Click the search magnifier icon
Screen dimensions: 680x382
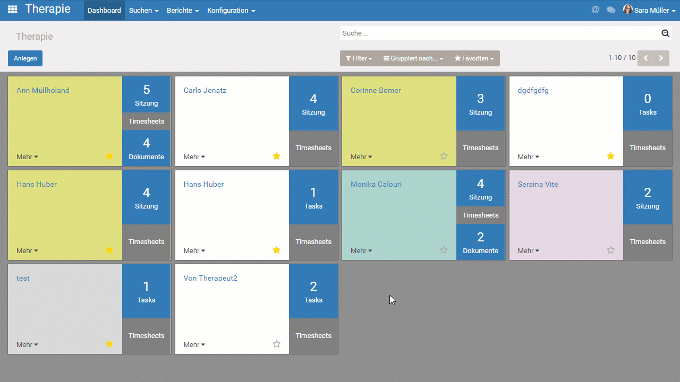665,33
